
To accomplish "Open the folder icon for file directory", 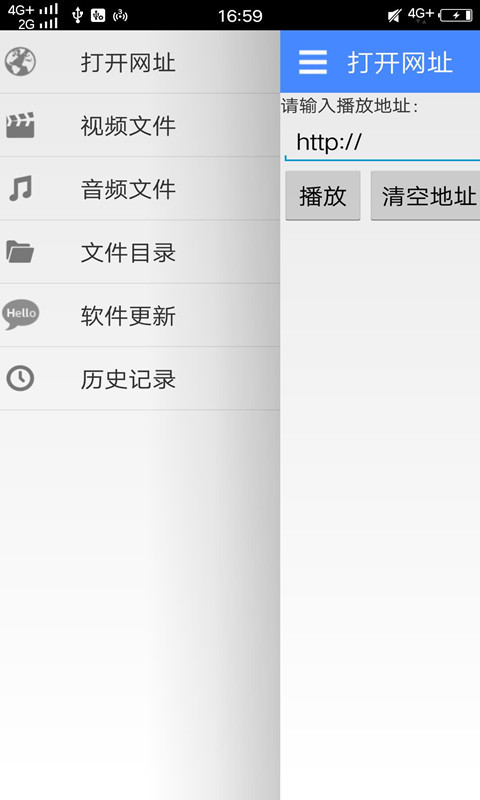I will [20, 252].
